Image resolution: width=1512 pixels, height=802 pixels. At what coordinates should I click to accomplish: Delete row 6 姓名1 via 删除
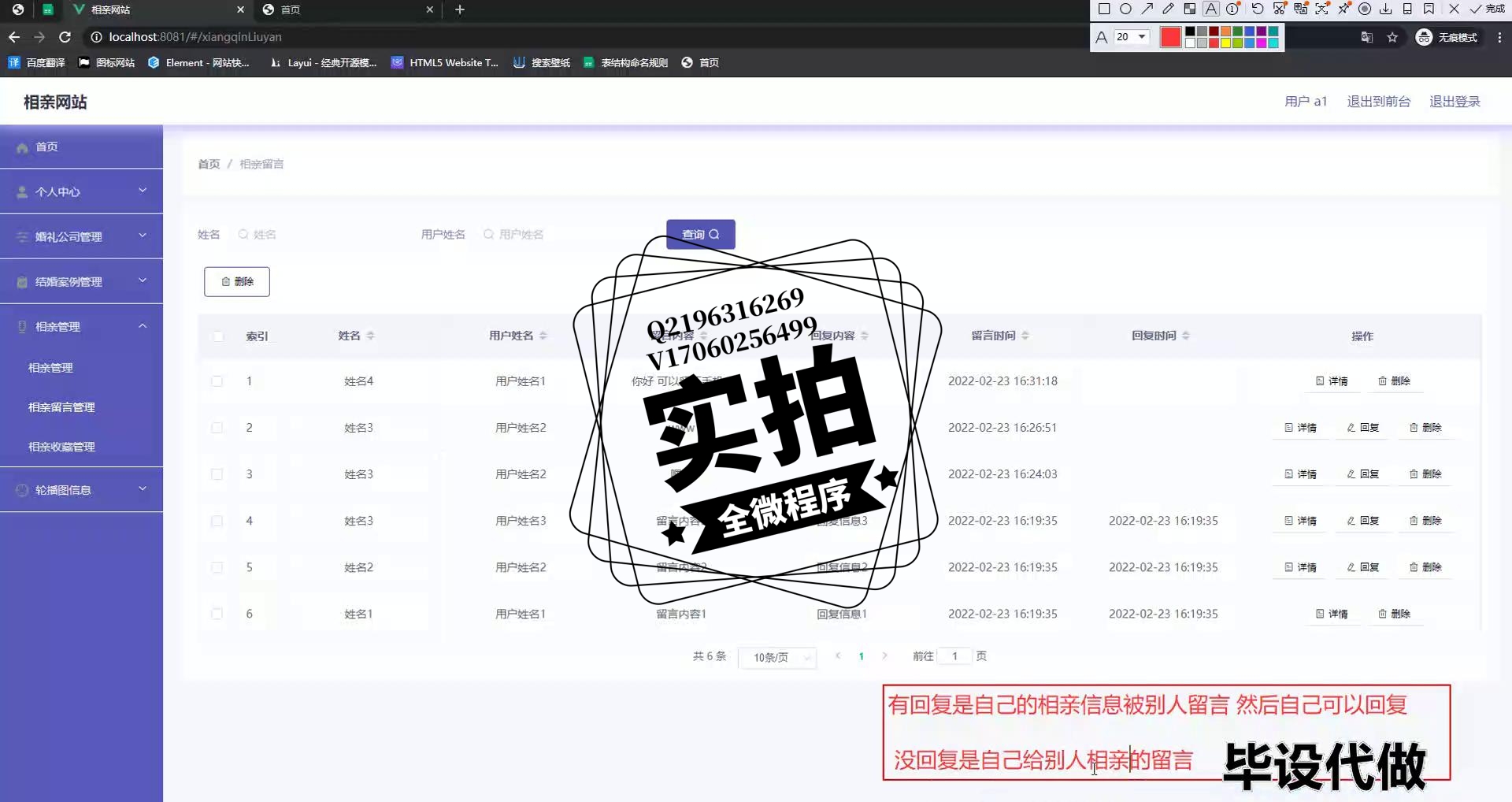[1394, 614]
